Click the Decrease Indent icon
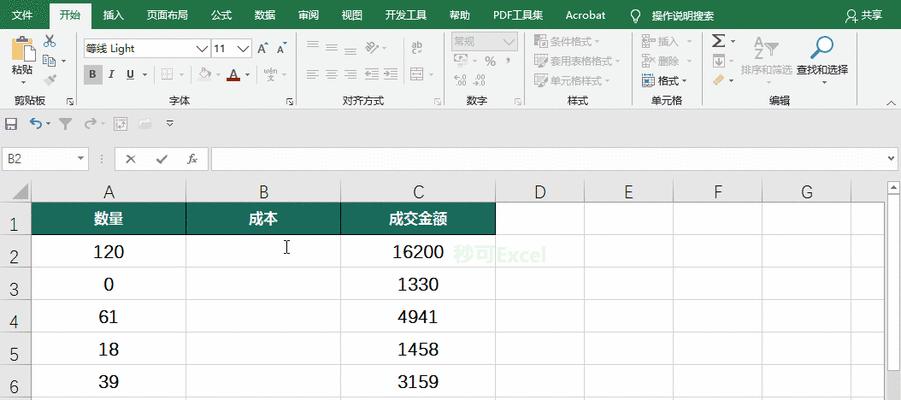 (372, 74)
